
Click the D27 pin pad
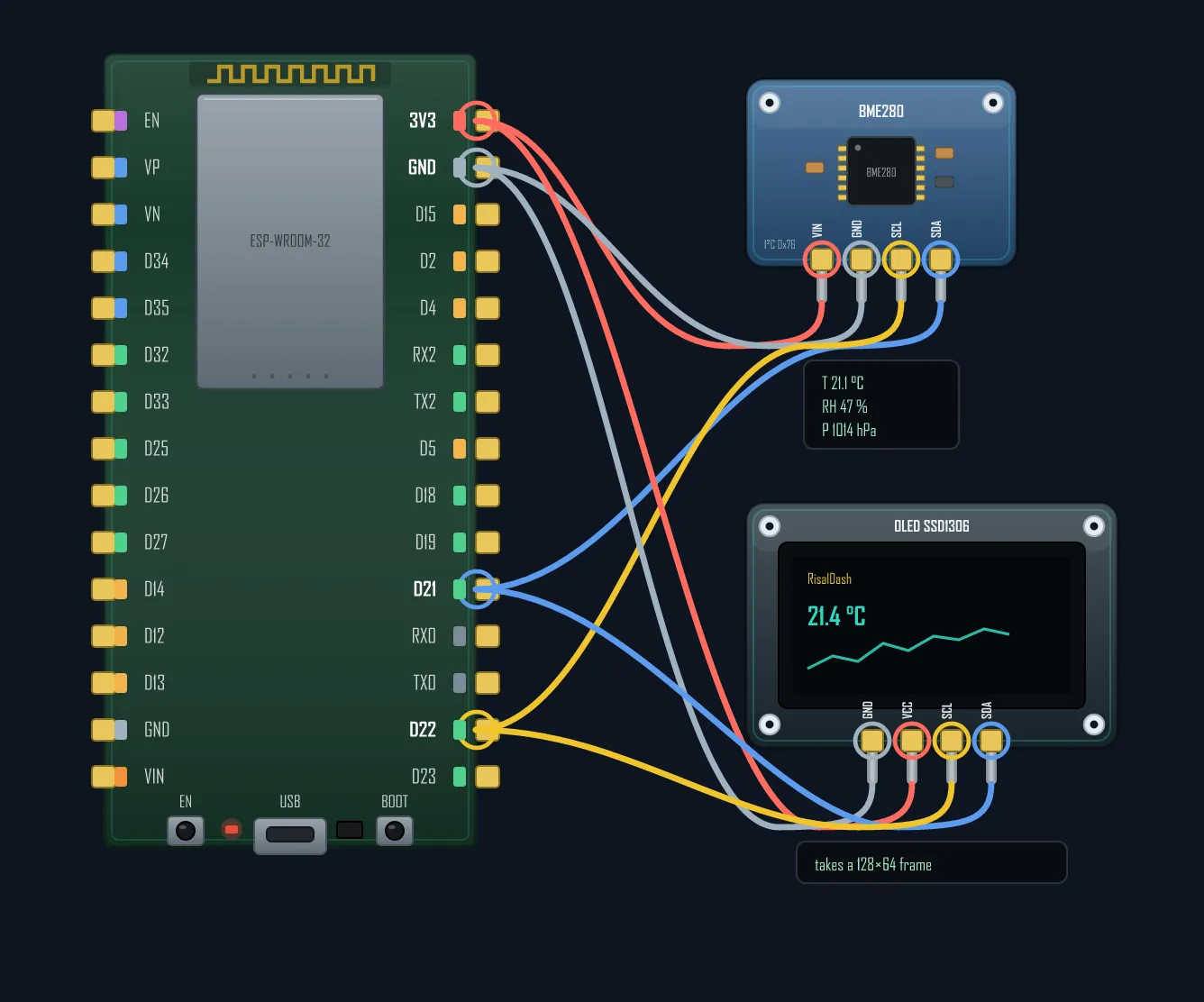tap(104, 542)
